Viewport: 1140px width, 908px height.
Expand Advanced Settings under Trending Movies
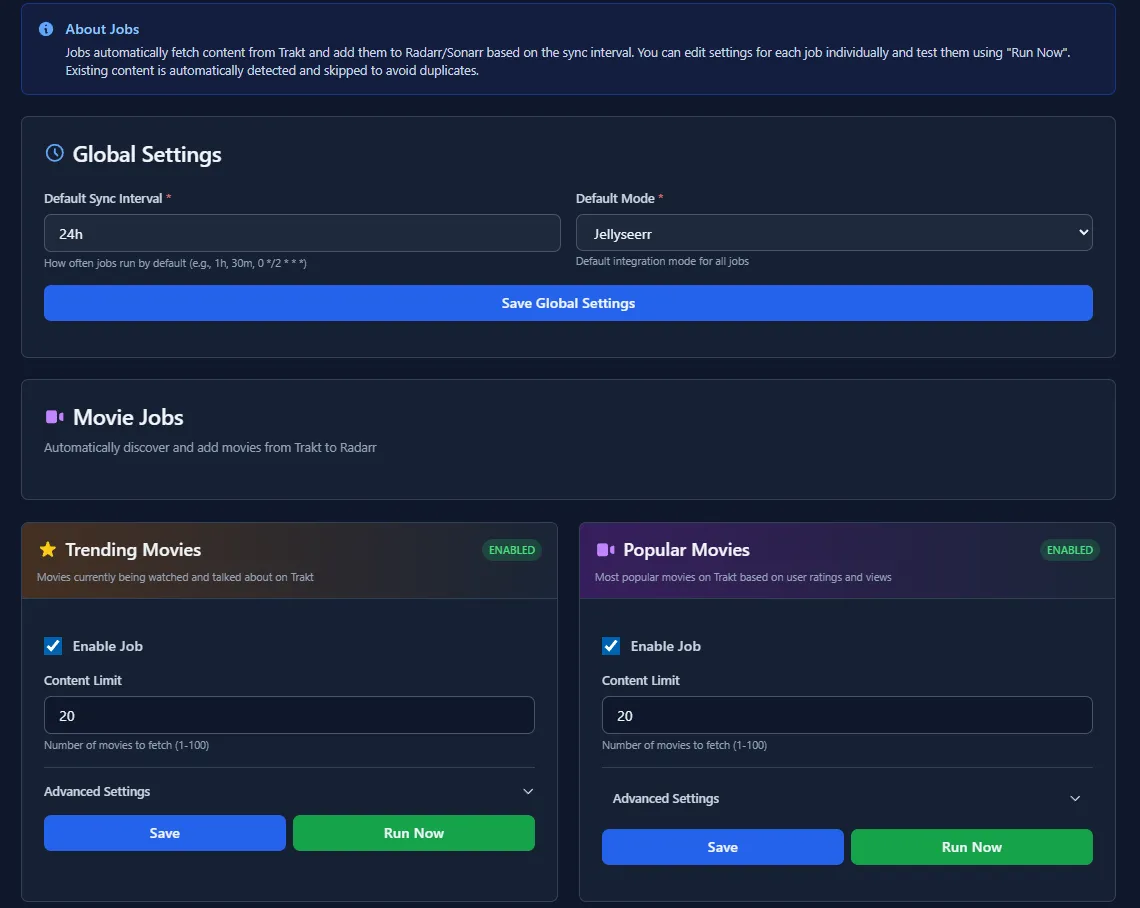(289, 791)
